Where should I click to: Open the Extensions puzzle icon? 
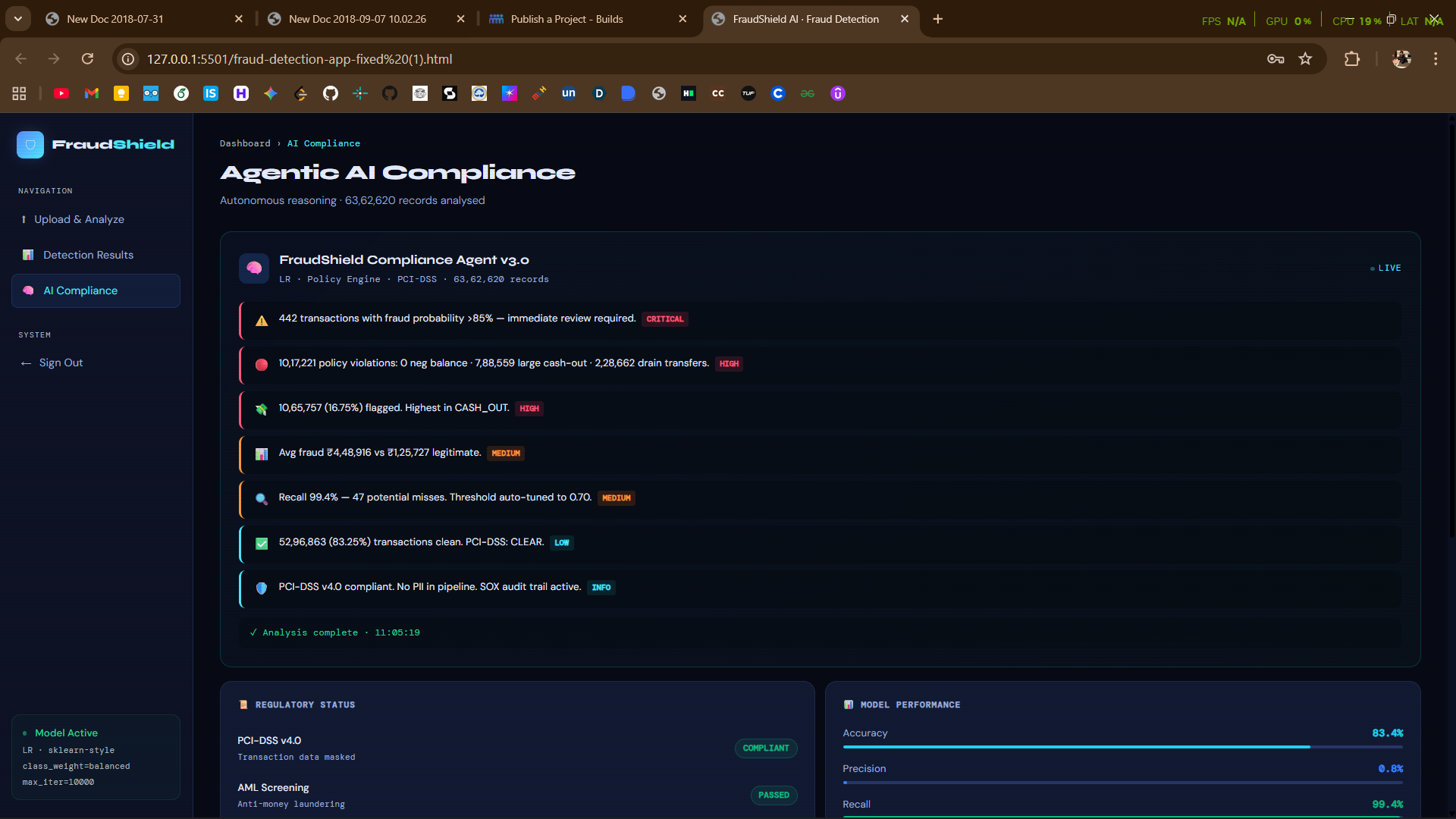point(1352,59)
